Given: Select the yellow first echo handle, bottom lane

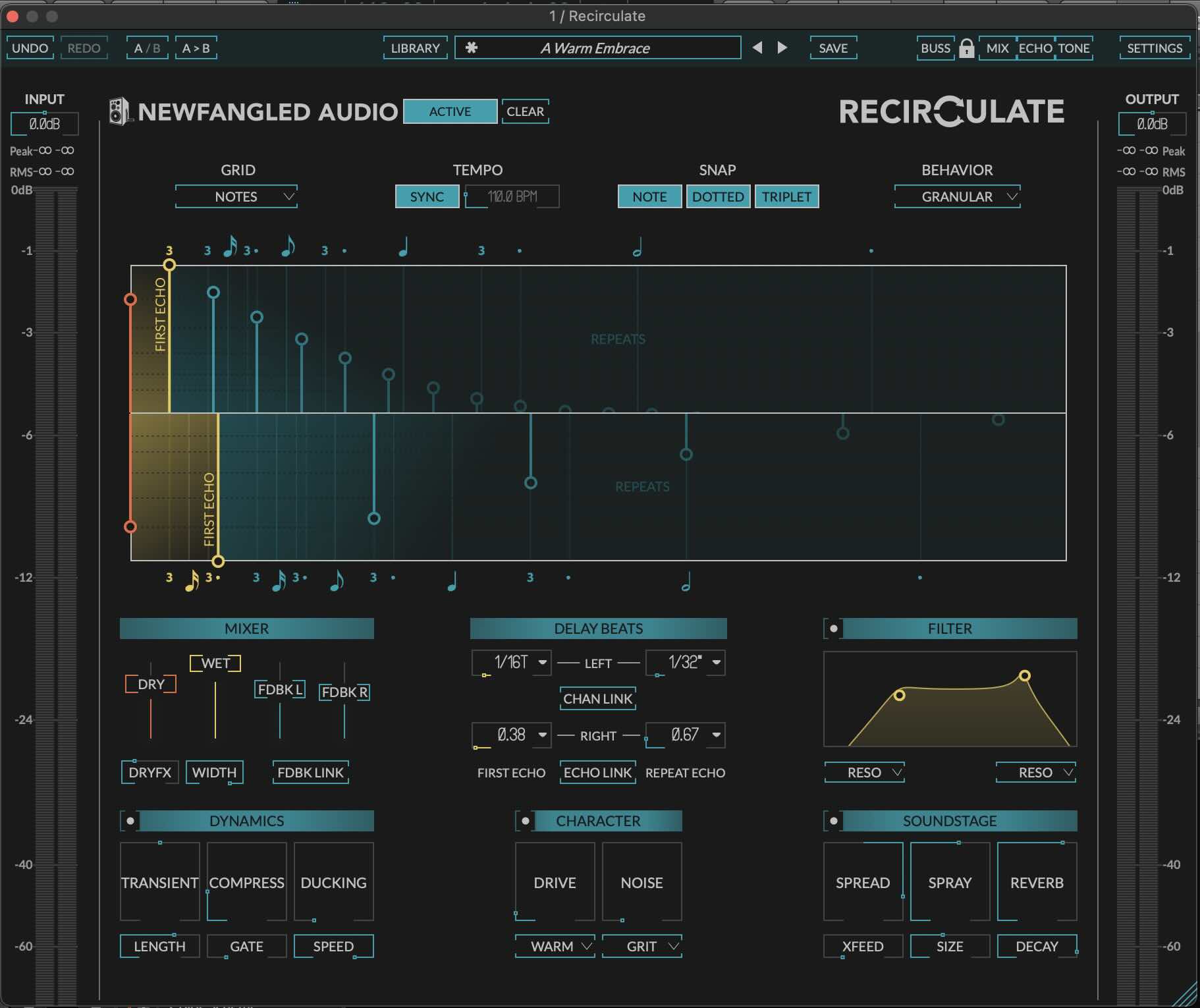Looking at the screenshot, I should point(218,561).
